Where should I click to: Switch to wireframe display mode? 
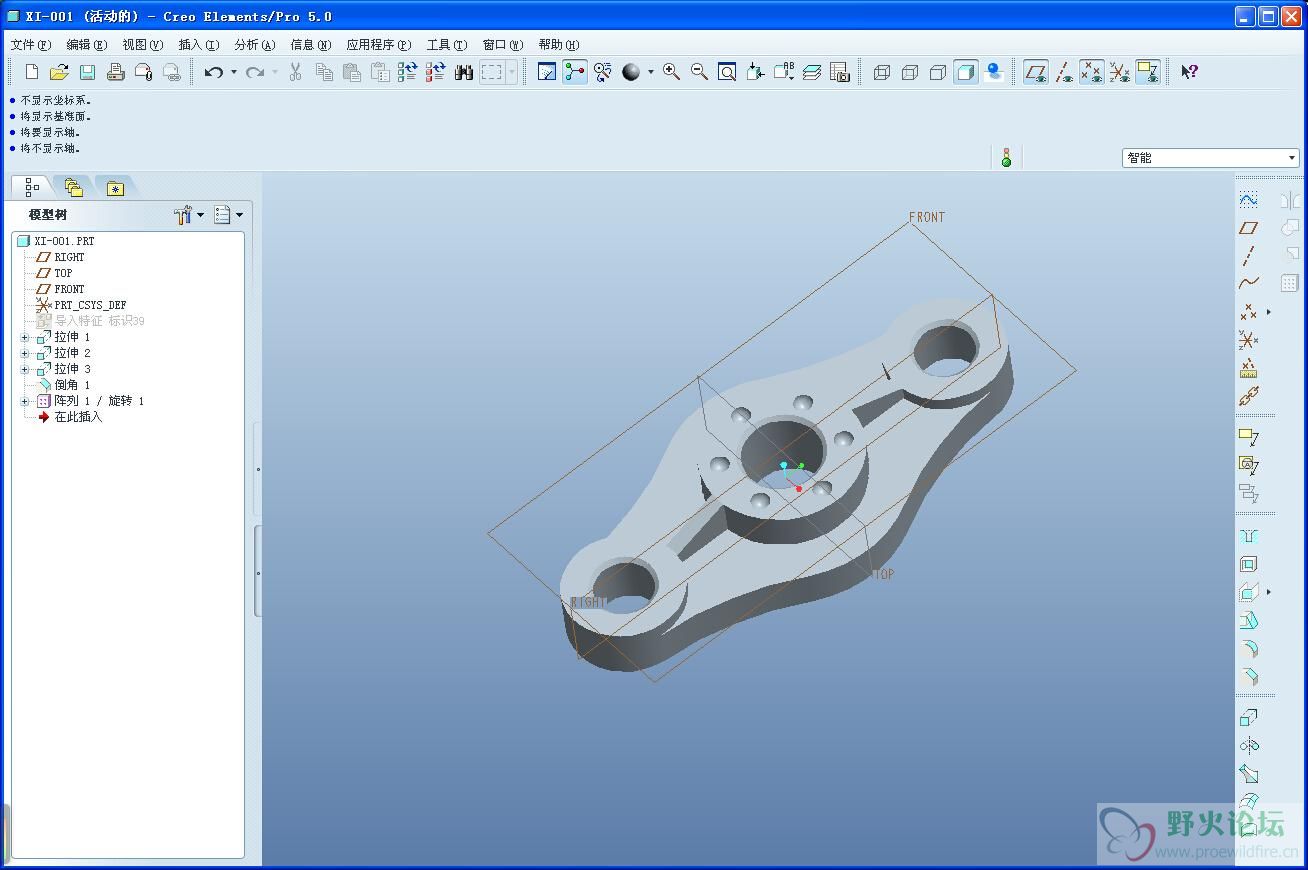[x=882, y=72]
